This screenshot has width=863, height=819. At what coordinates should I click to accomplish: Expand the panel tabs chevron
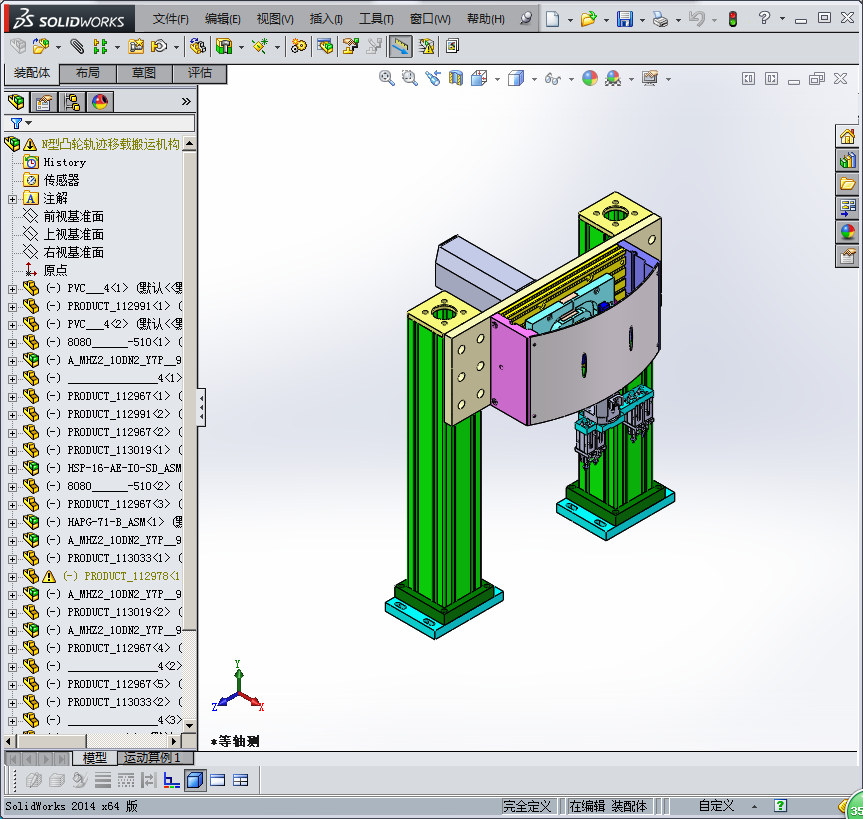pyautogui.click(x=186, y=101)
